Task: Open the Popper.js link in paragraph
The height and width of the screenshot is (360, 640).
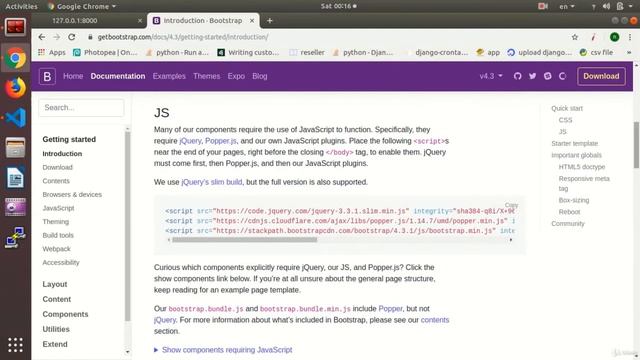Action: 221,141
